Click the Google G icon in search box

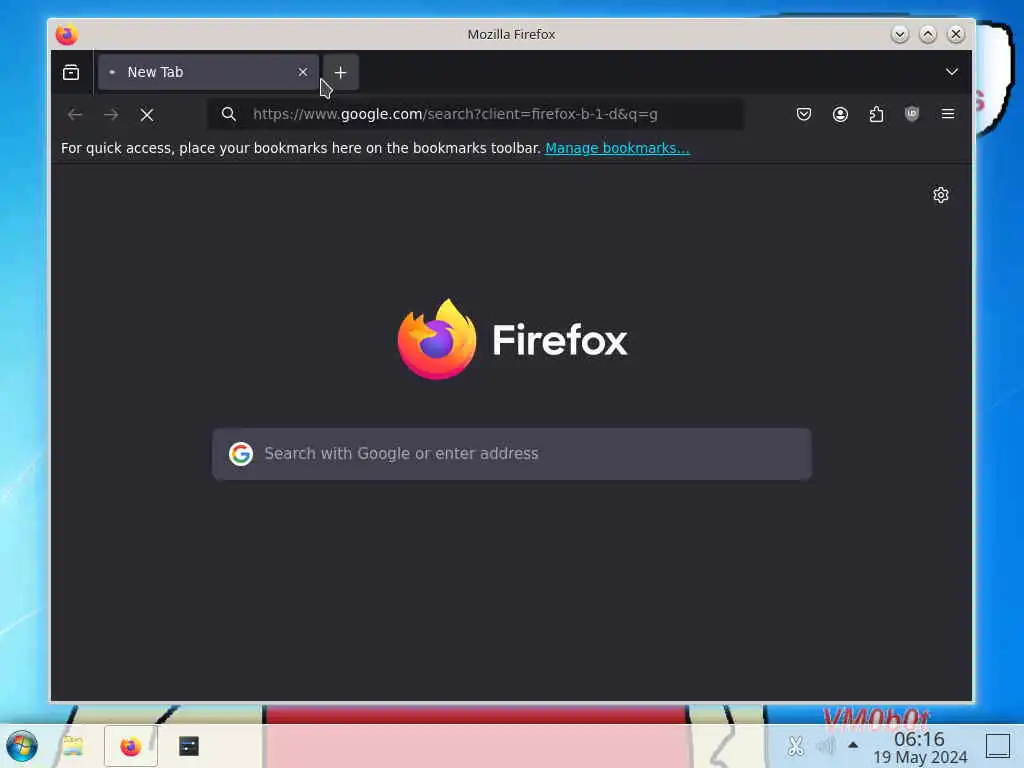241,453
